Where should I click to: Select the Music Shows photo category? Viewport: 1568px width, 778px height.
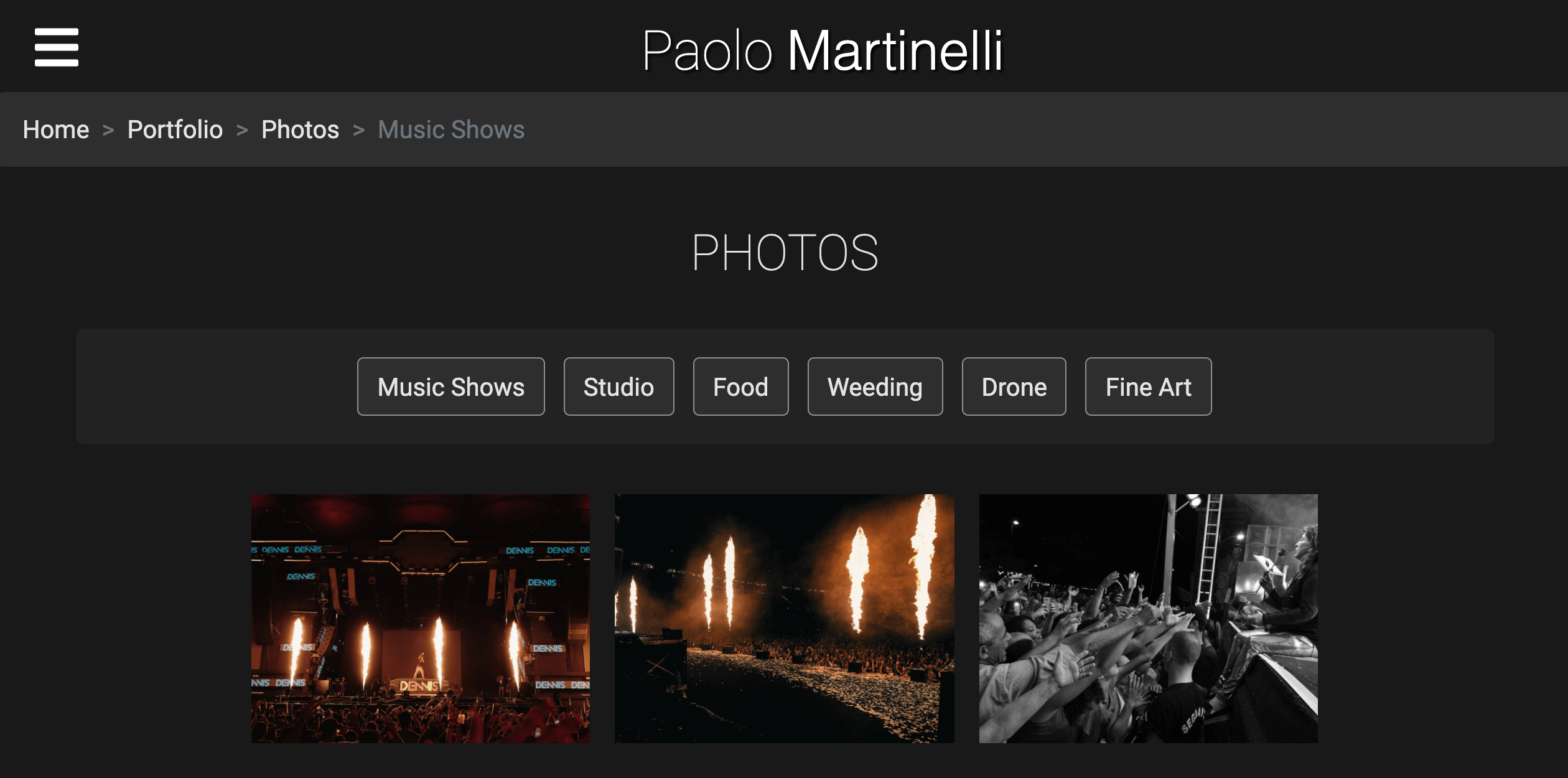click(450, 386)
